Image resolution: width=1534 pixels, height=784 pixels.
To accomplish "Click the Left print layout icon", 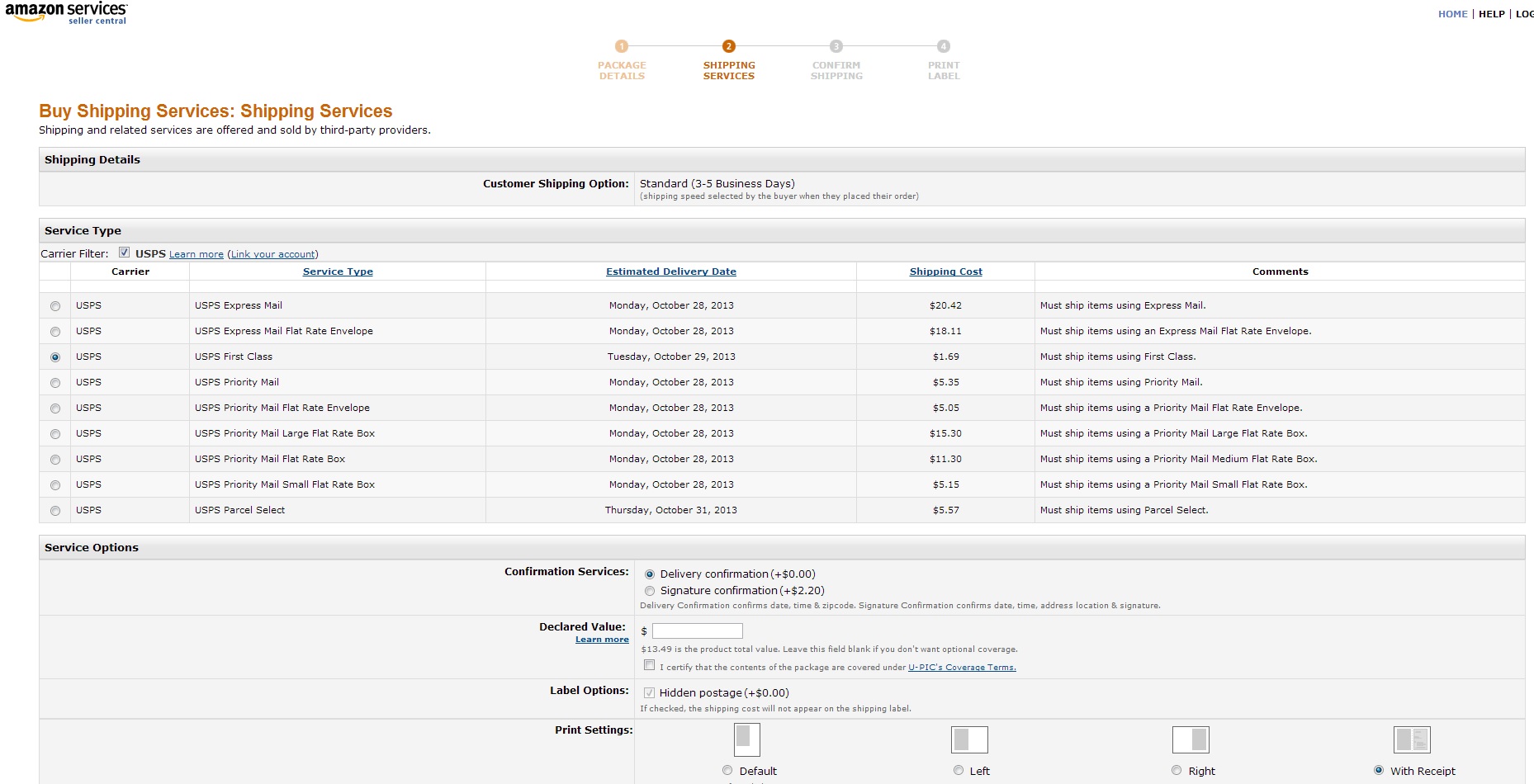I will pos(969,739).
